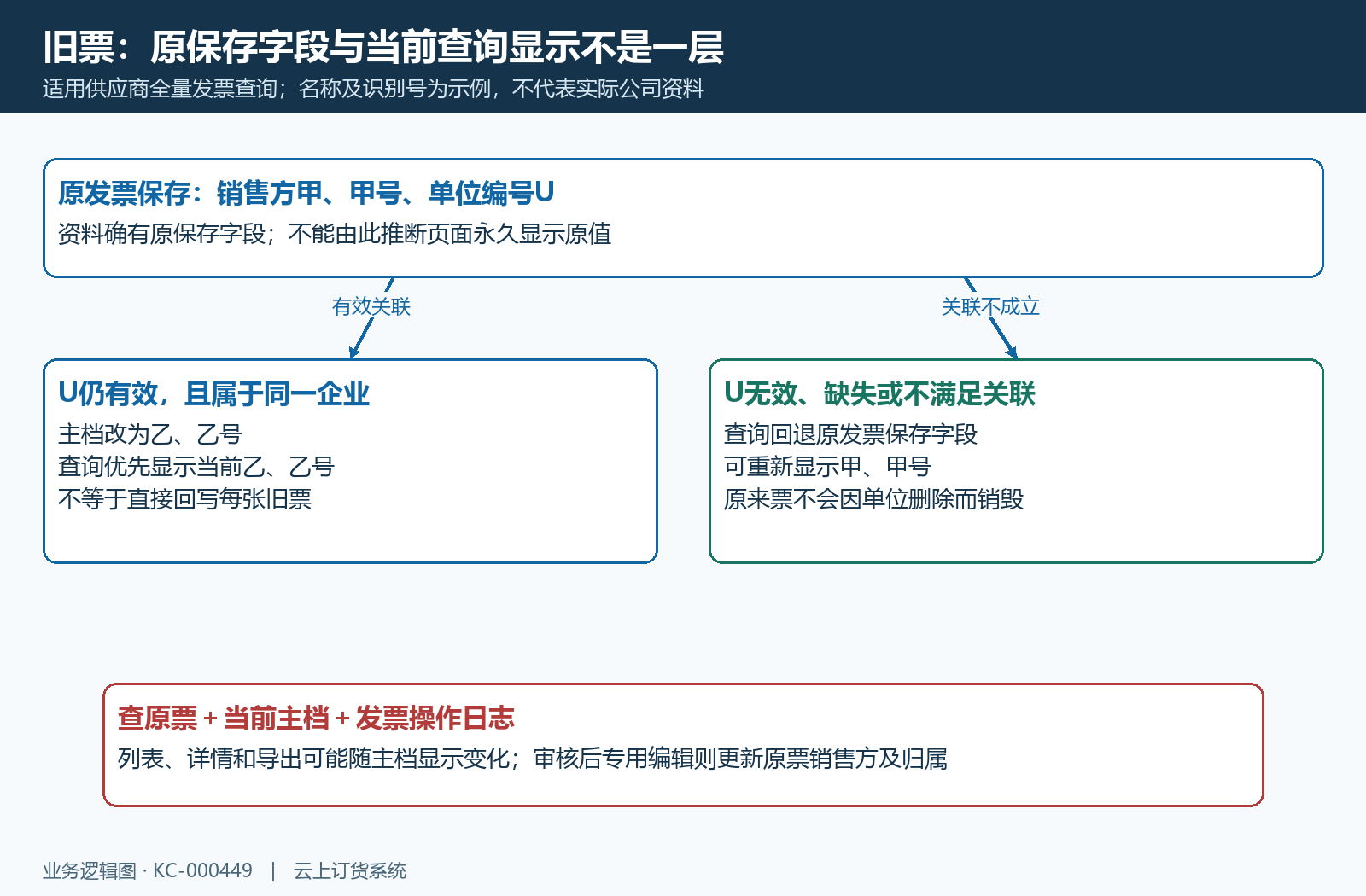
Task: Click line 不等于直接回写每张旧票
Action: click(184, 499)
